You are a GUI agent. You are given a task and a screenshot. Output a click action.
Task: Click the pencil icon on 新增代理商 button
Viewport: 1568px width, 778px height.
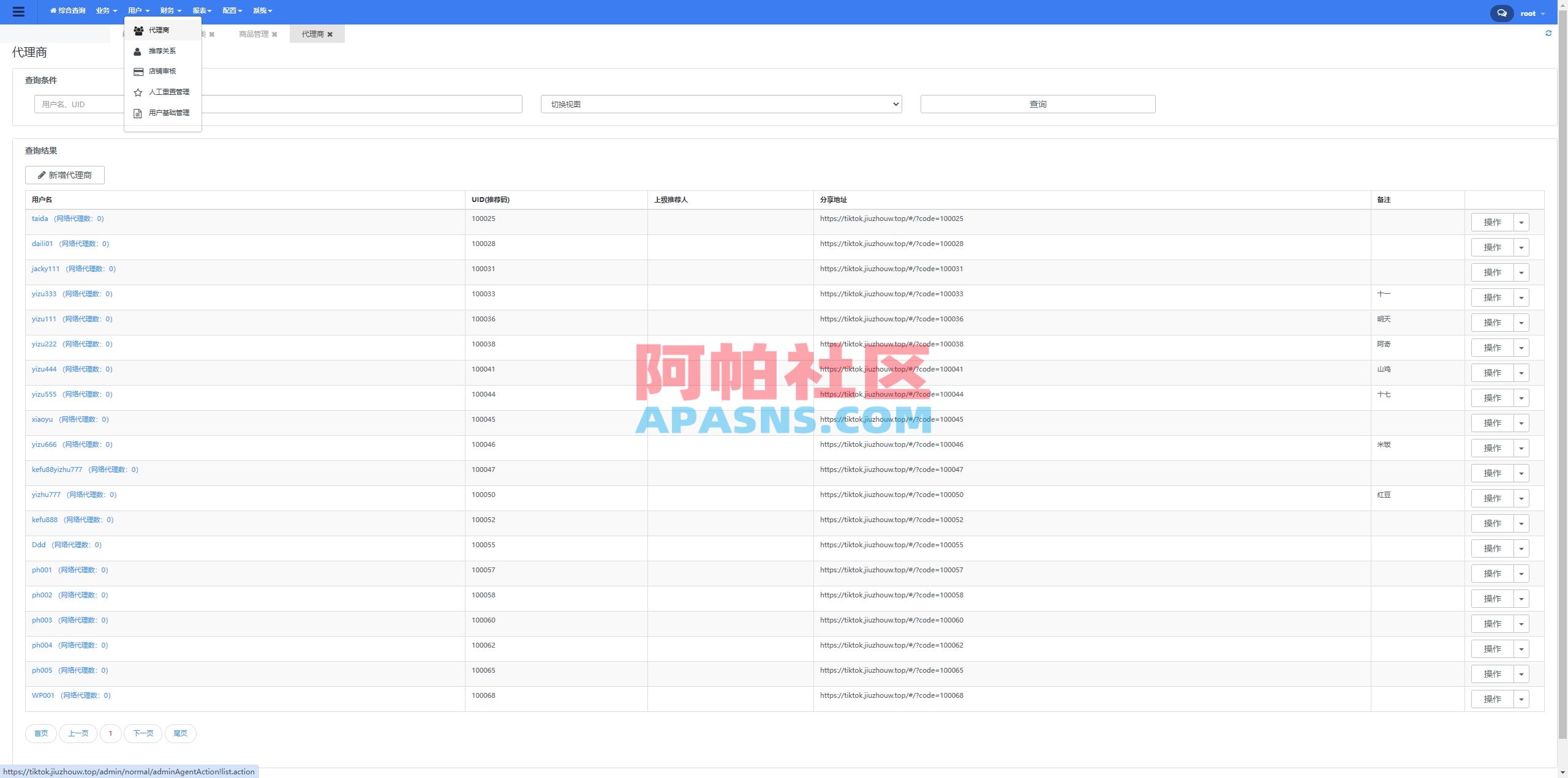click(x=42, y=174)
